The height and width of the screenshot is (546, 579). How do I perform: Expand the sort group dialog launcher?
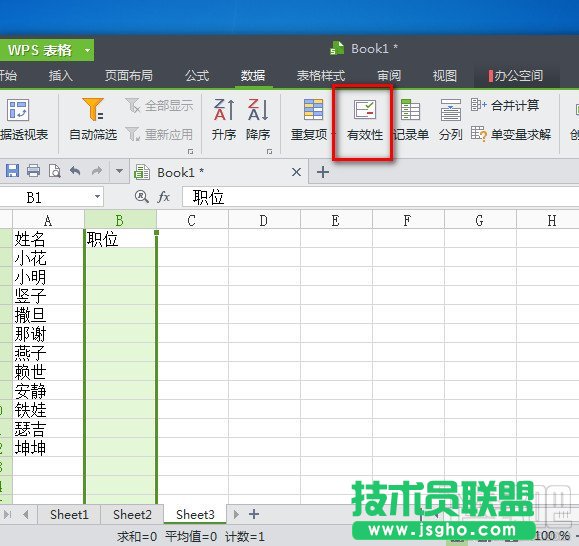point(269,151)
